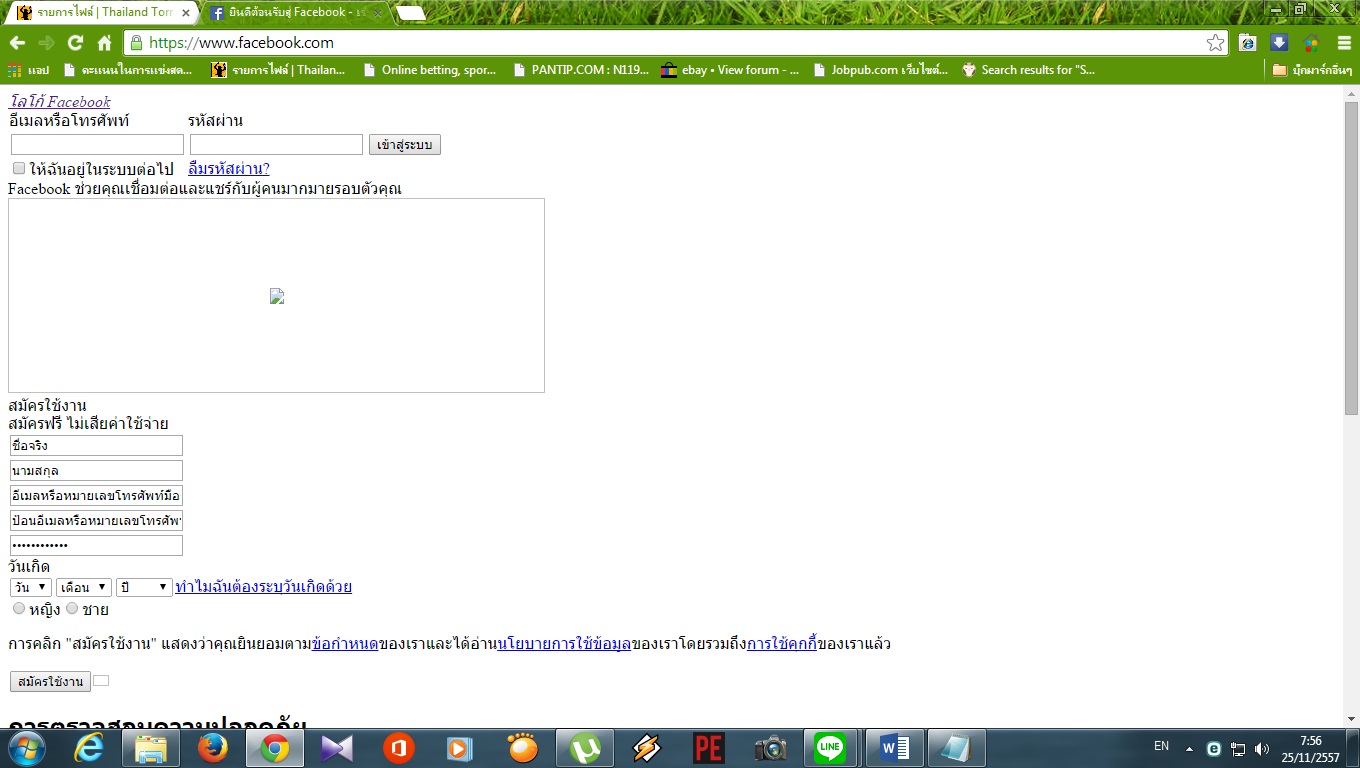Click the 'รหัสผ่าน' login password field

276,145
